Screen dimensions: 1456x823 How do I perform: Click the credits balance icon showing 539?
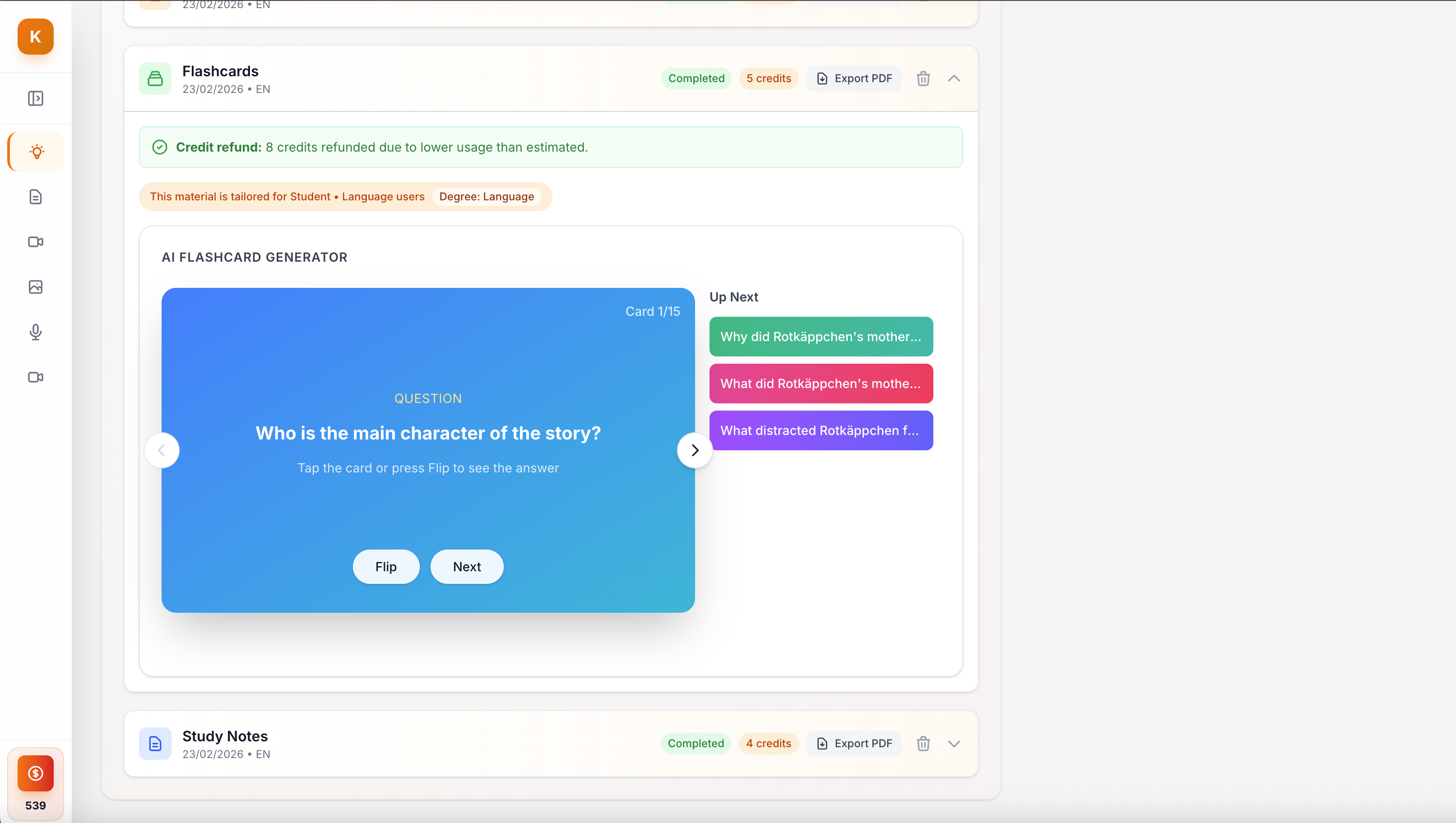(x=35, y=774)
